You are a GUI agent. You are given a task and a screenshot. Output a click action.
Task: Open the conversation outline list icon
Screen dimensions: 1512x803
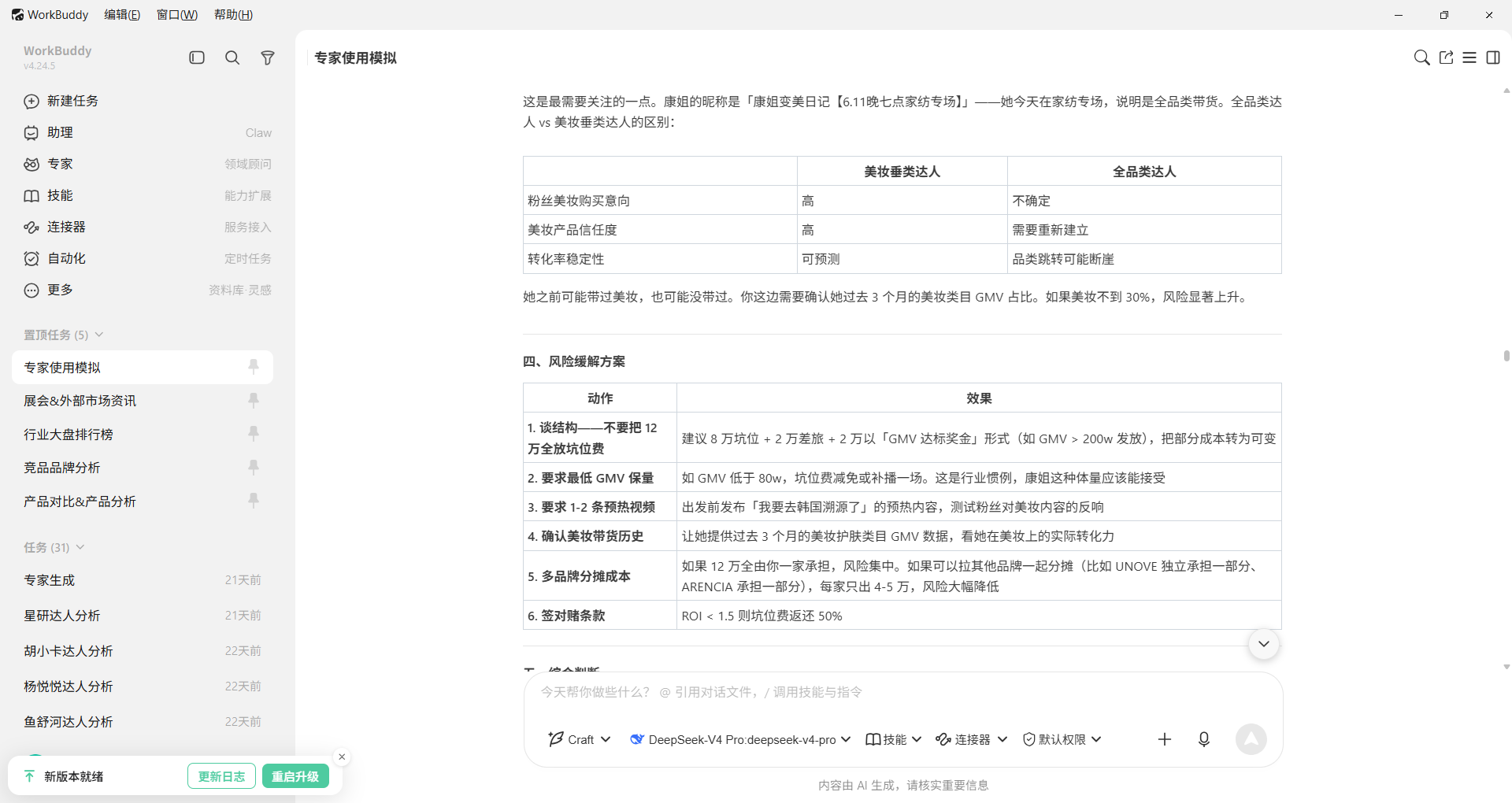click(x=1469, y=57)
